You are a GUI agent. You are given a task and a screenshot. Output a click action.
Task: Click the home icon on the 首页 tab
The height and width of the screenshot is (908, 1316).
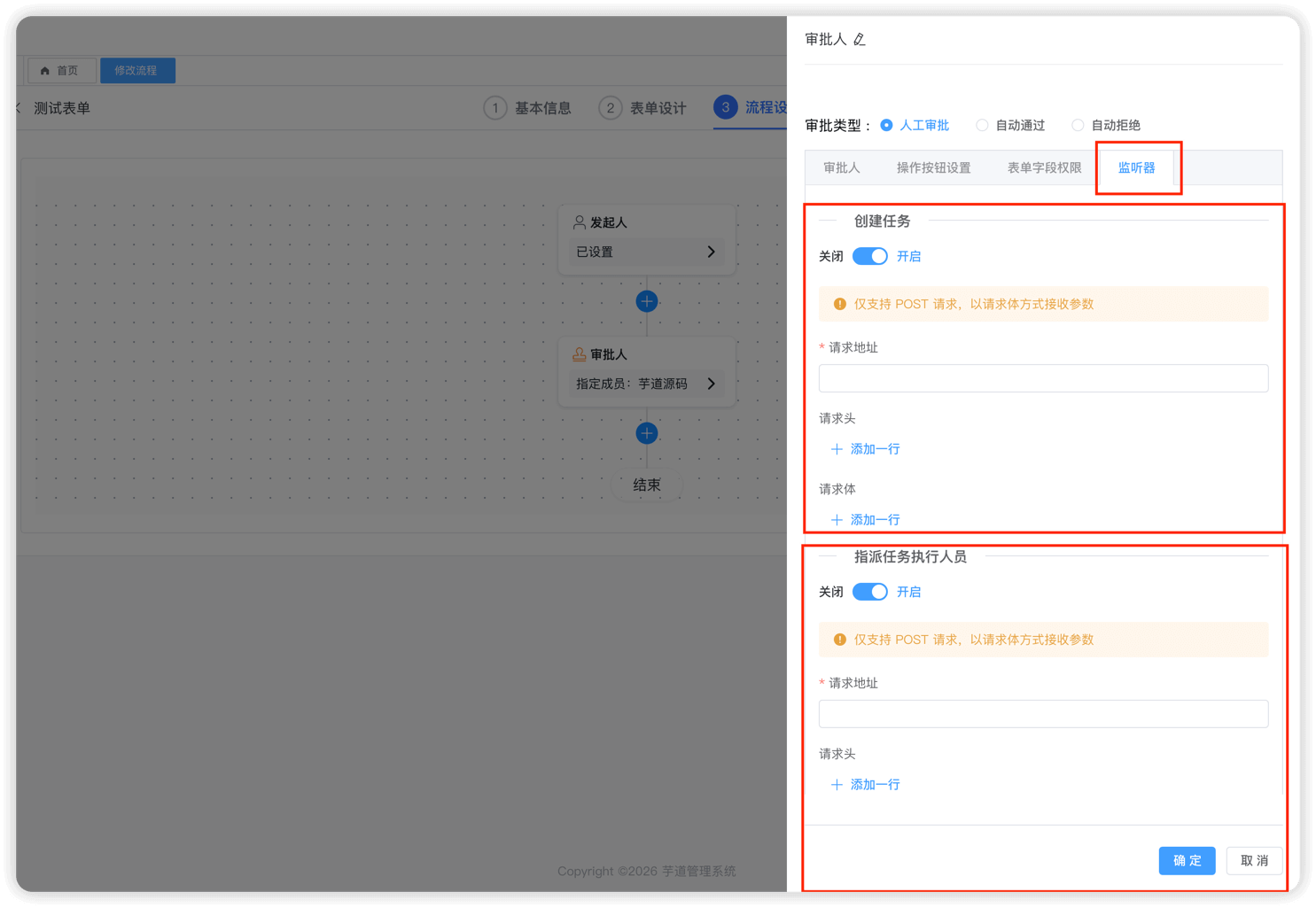pyautogui.click(x=45, y=70)
